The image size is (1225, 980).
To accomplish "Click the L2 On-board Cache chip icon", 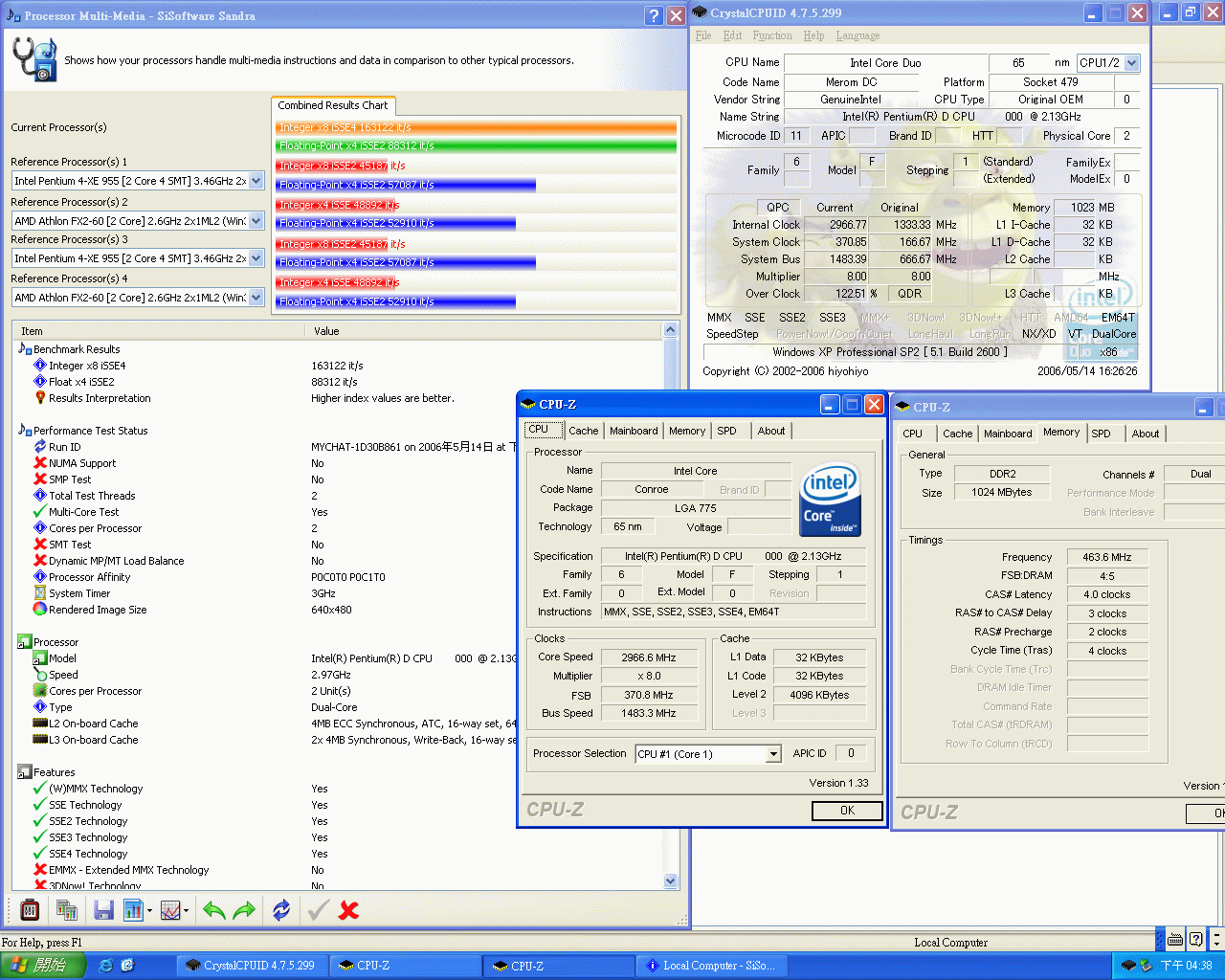I will tap(40, 724).
